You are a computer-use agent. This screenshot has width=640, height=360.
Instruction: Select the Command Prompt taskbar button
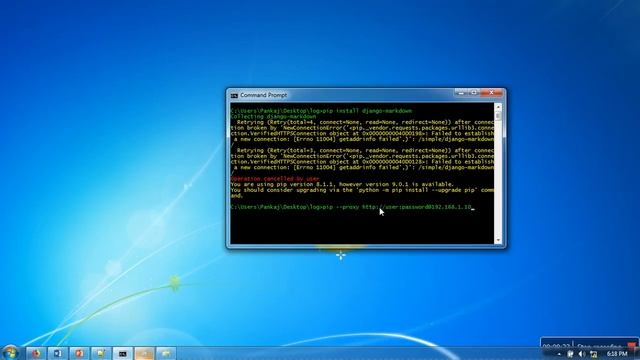122,353
